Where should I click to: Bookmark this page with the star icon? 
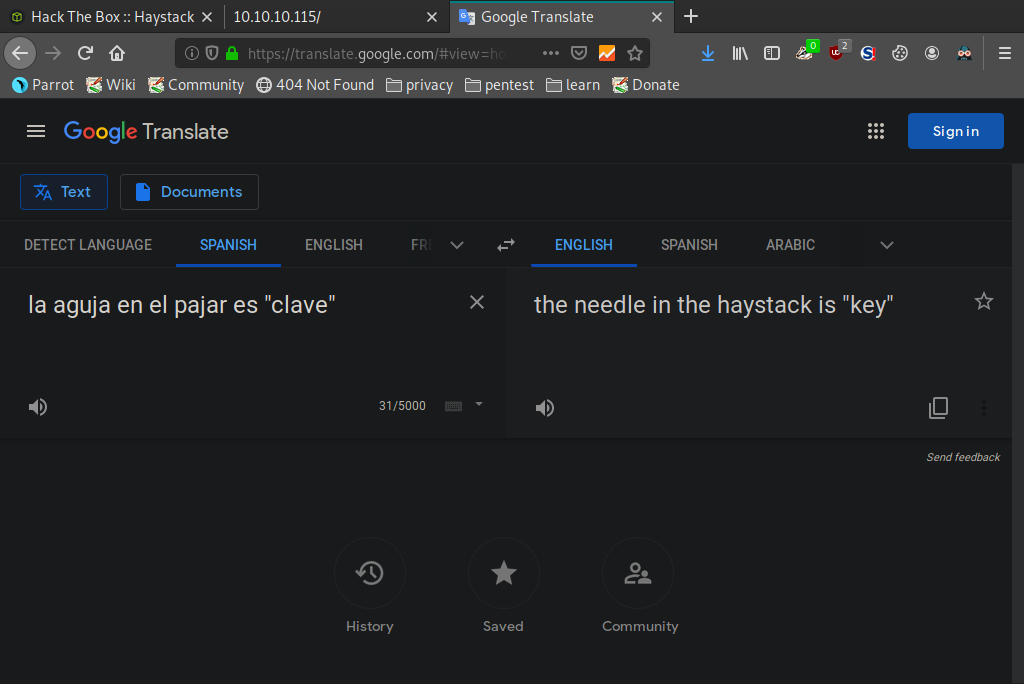point(635,53)
